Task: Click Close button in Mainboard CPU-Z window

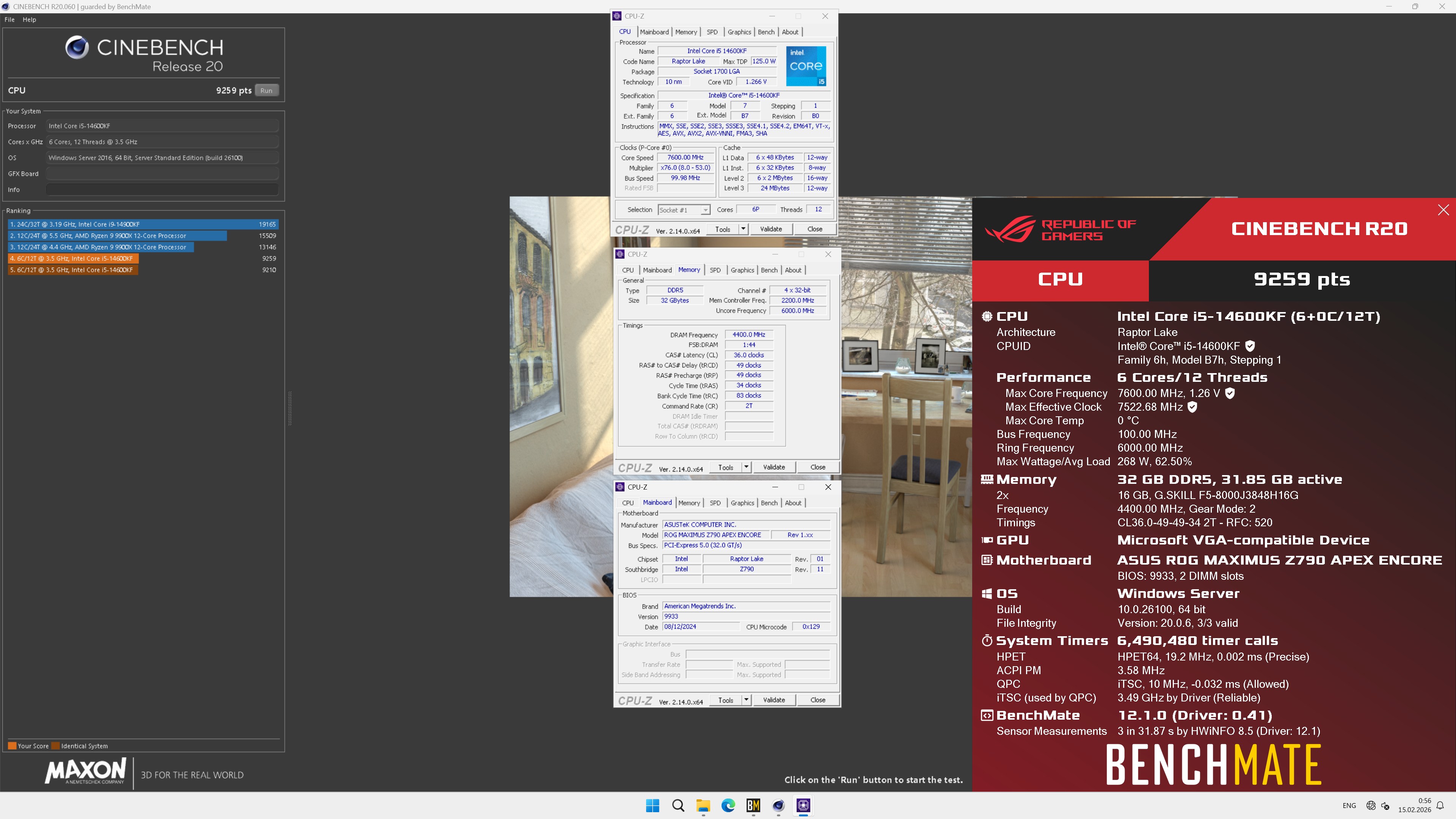Action: click(818, 700)
